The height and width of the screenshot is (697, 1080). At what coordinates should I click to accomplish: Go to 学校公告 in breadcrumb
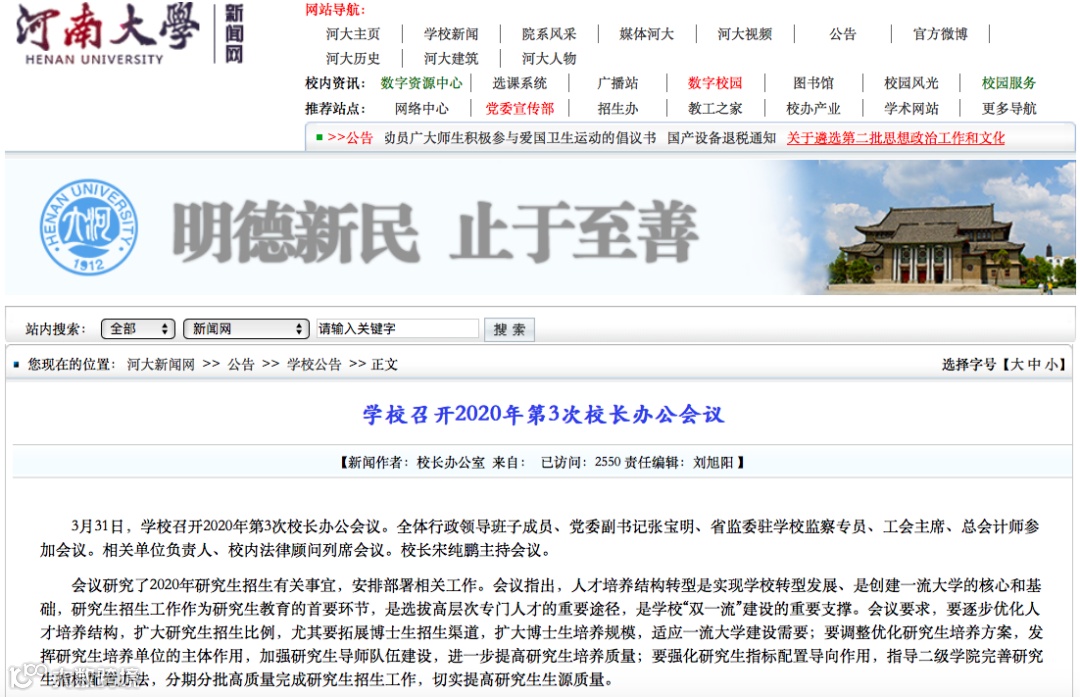coord(314,364)
